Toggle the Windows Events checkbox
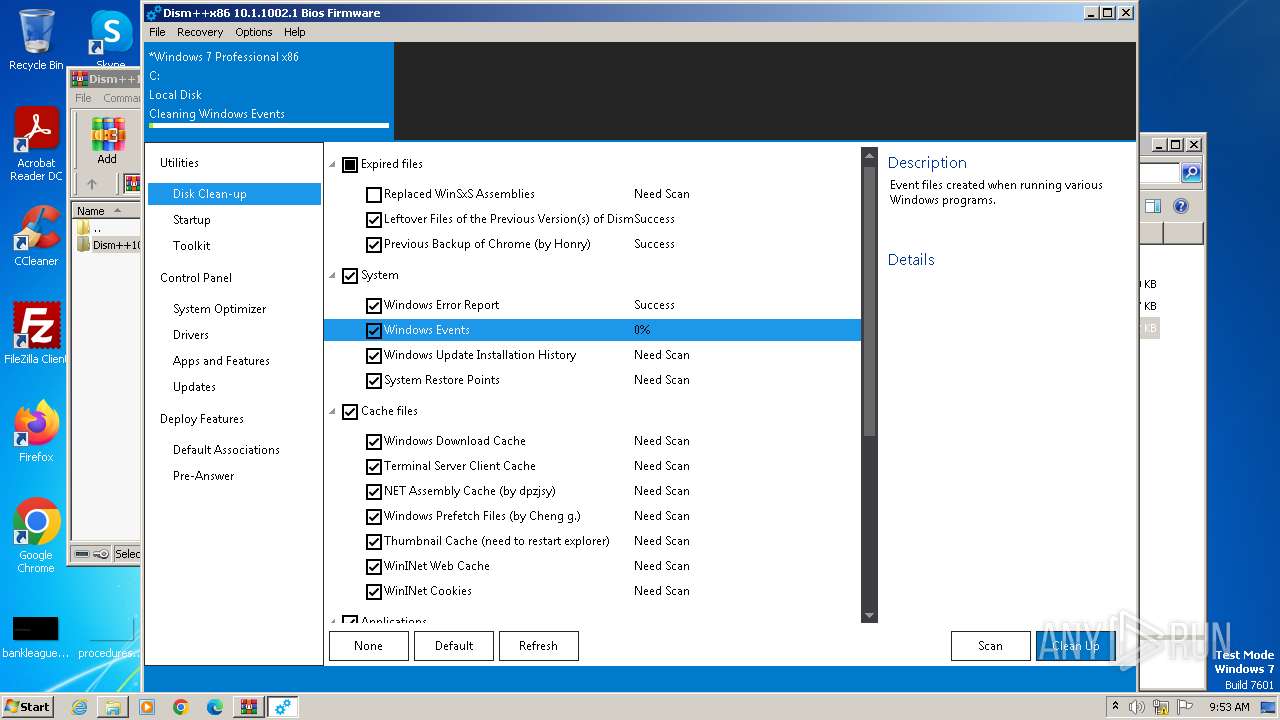 point(374,331)
